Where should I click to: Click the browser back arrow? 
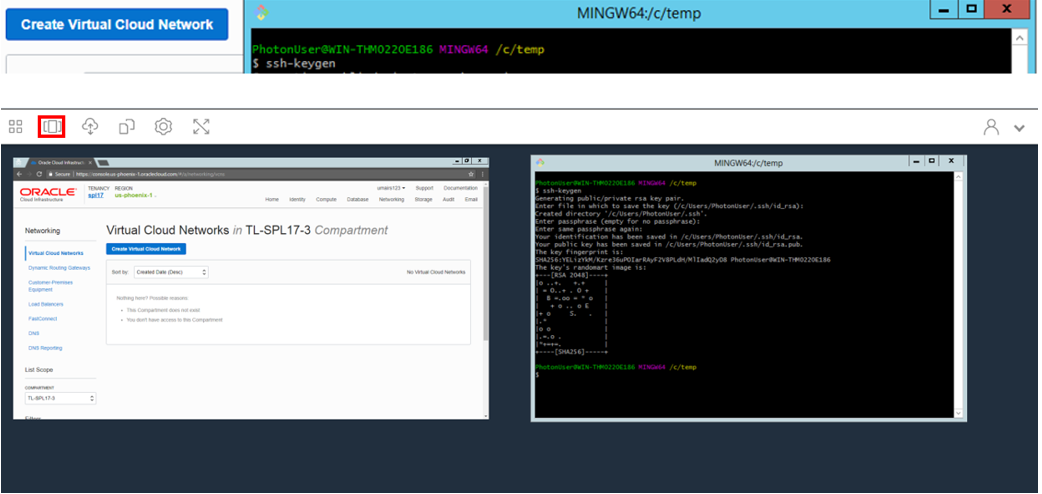tap(19, 174)
